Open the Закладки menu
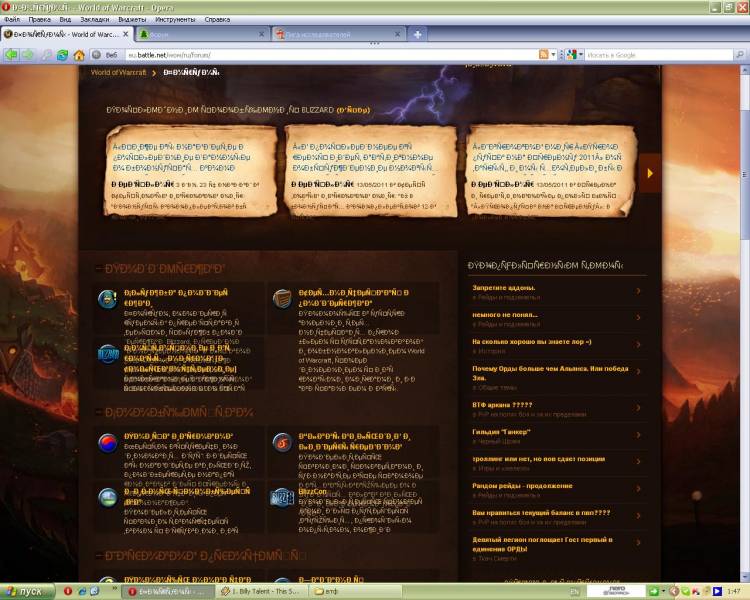This screenshot has height=600, width=750. tap(95, 20)
